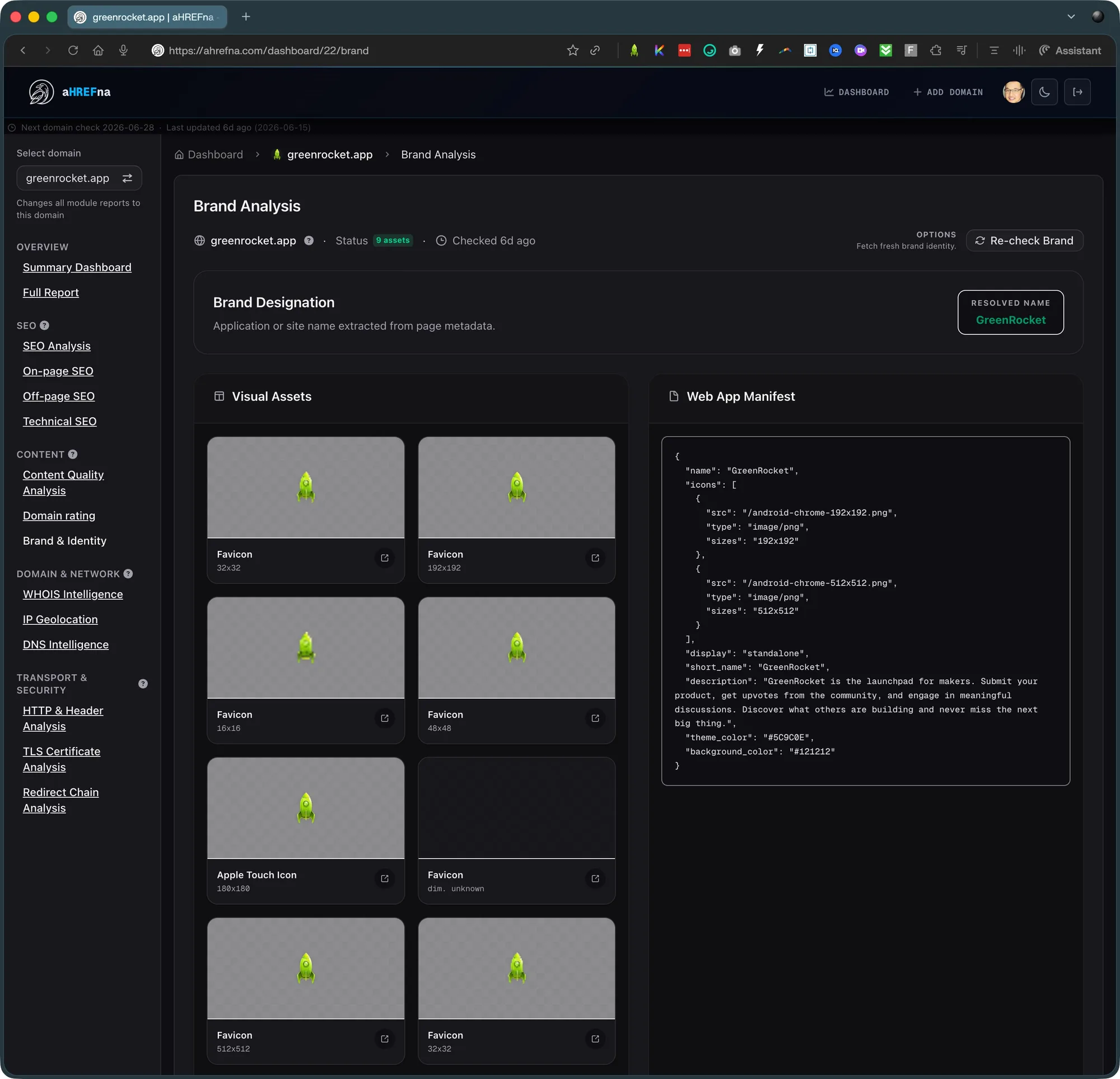This screenshot has width=1120, height=1079.
Task: Click help icon beside greenrocket.app domain
Action: (x=309, y=241)
